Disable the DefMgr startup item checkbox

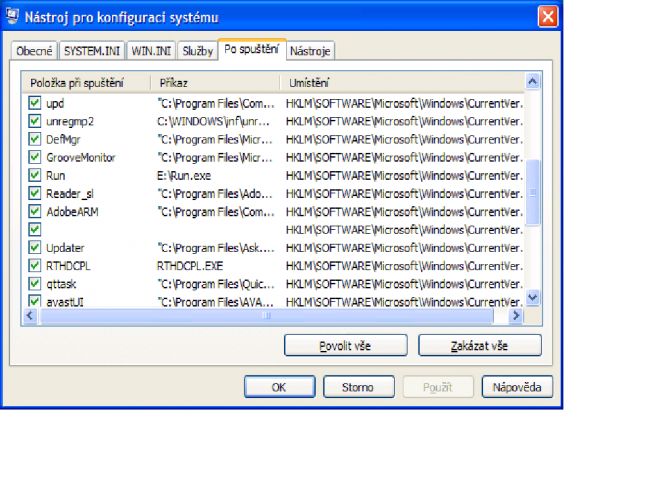pyautogui.click(x=35, y=139)
